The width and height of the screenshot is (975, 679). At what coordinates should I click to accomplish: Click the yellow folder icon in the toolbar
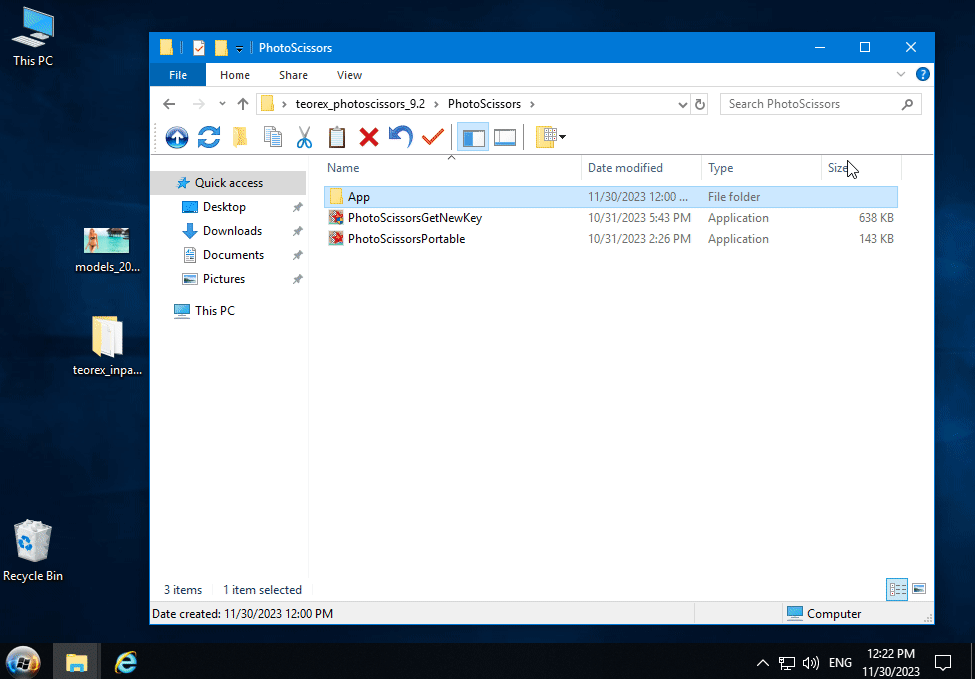click(240, 137)
